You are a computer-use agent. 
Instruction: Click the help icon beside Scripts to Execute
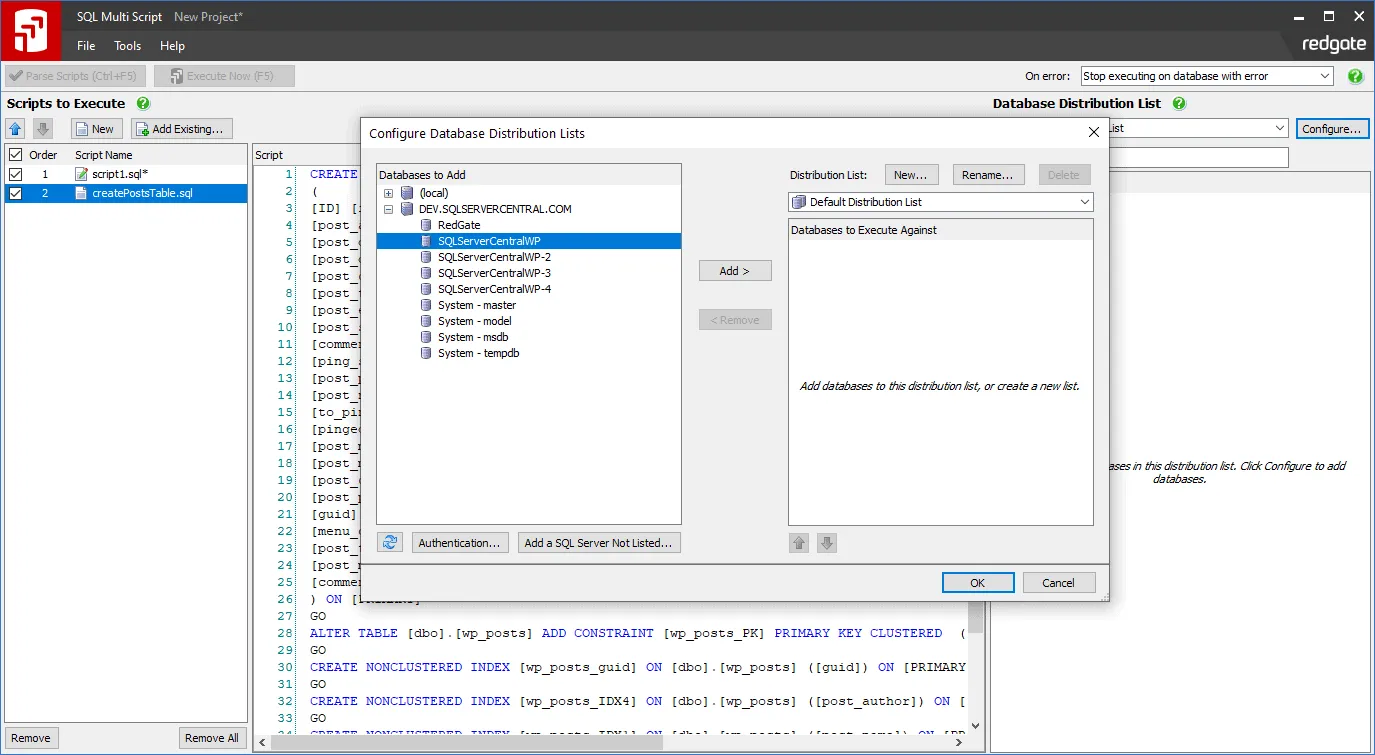click(143, 103)
